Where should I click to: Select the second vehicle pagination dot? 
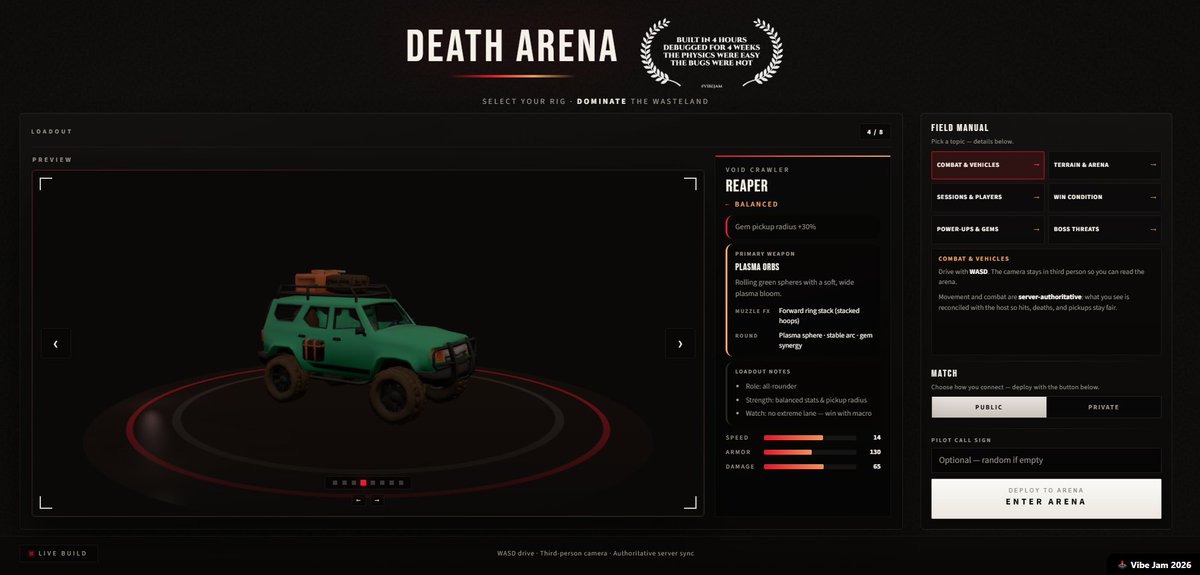pyautogui.click(x=345, y=483)
